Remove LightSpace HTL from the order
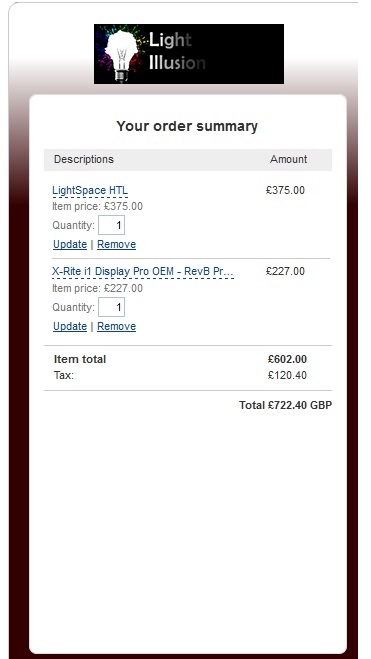The width and height of the screenshot is (371, 659). [x=116, y=244]
